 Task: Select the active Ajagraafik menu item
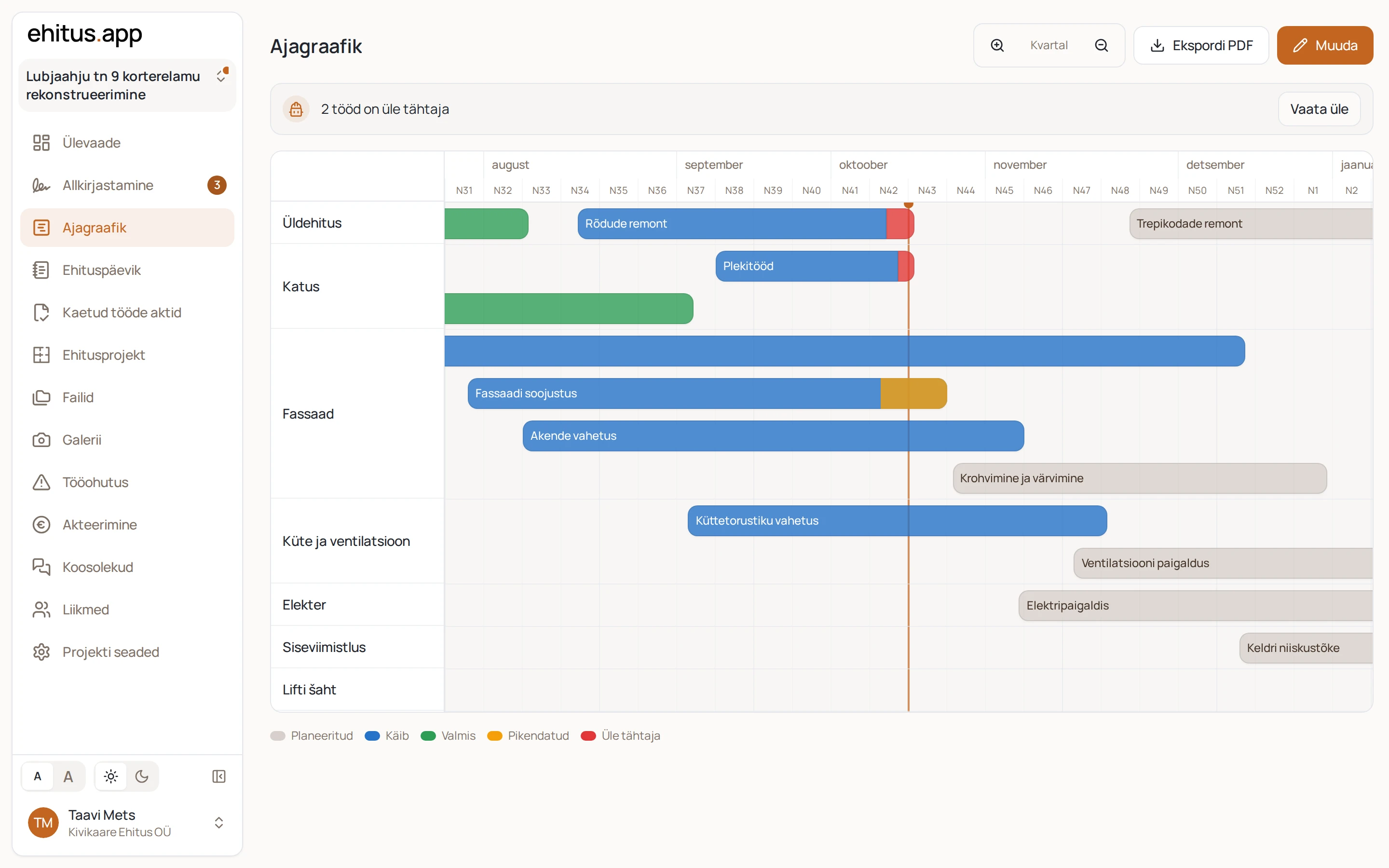point(127,227)
